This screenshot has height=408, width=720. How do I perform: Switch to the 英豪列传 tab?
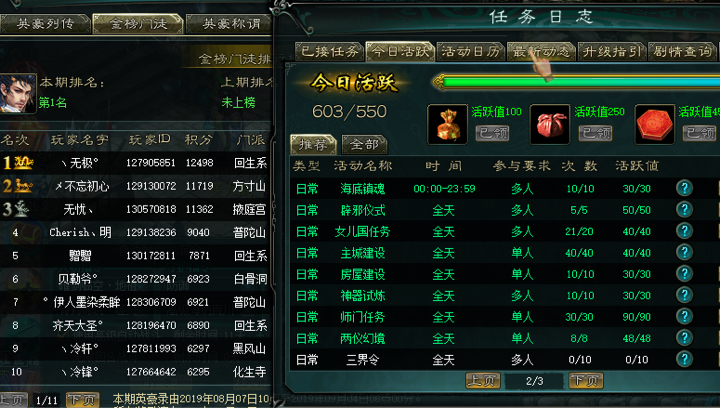(45, 24)
